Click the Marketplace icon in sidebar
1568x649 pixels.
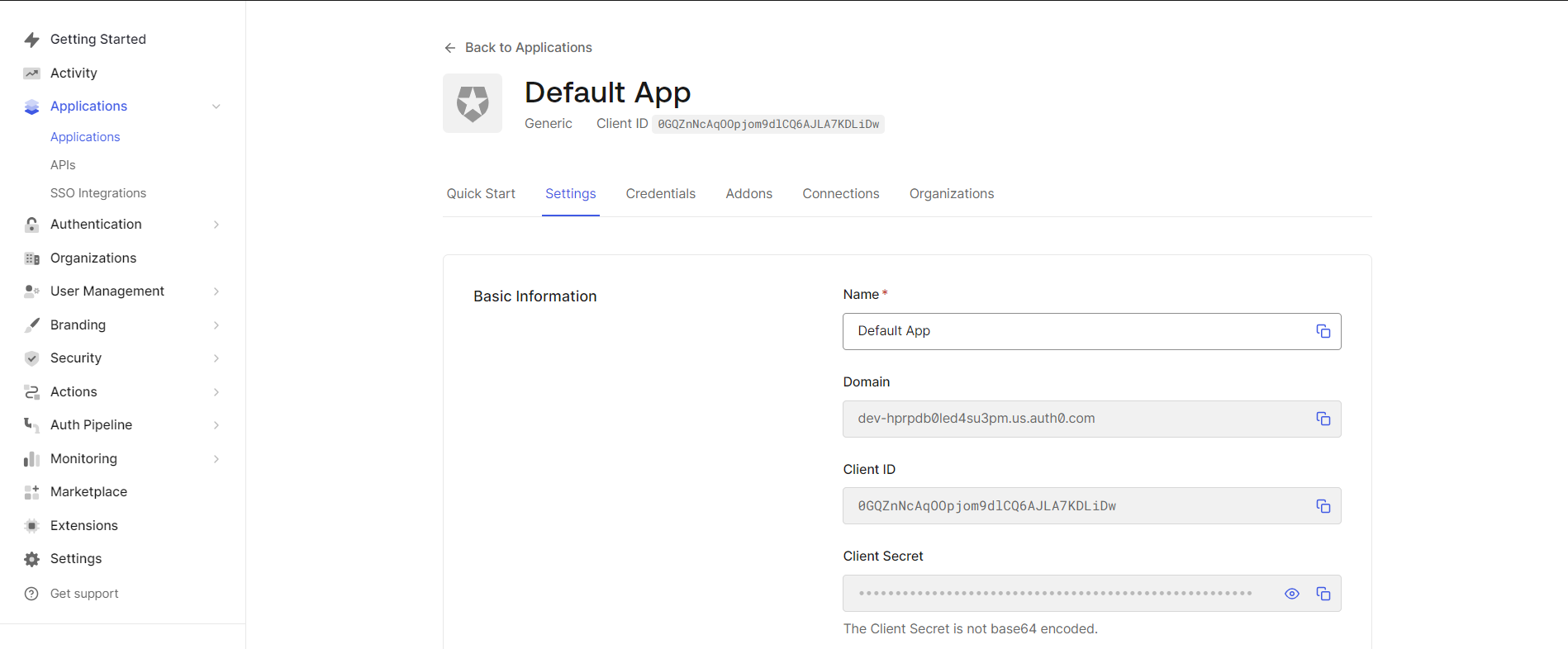pyautogui.click(x=32, y=492)
